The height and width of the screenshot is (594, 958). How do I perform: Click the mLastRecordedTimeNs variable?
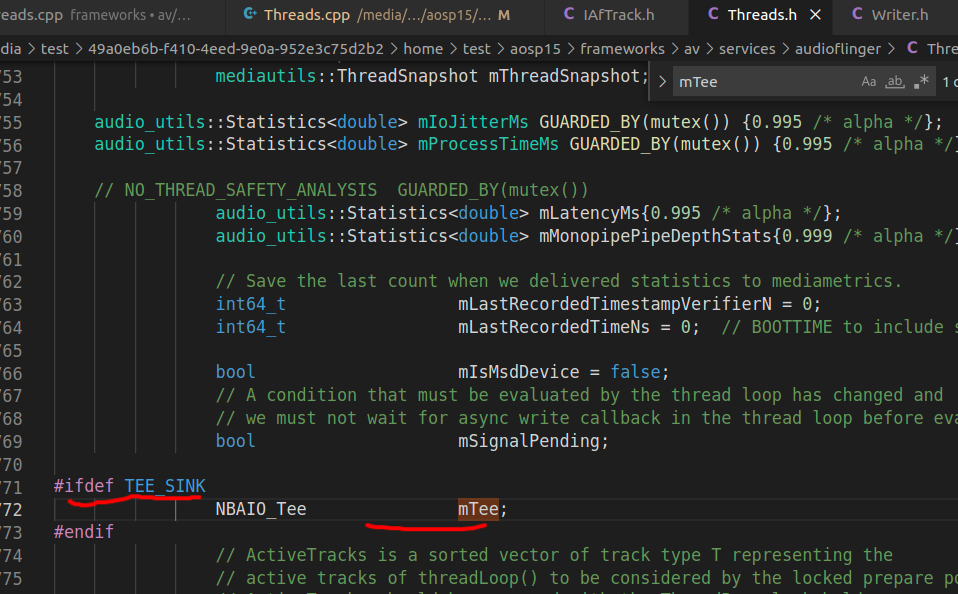coord(554,327)
